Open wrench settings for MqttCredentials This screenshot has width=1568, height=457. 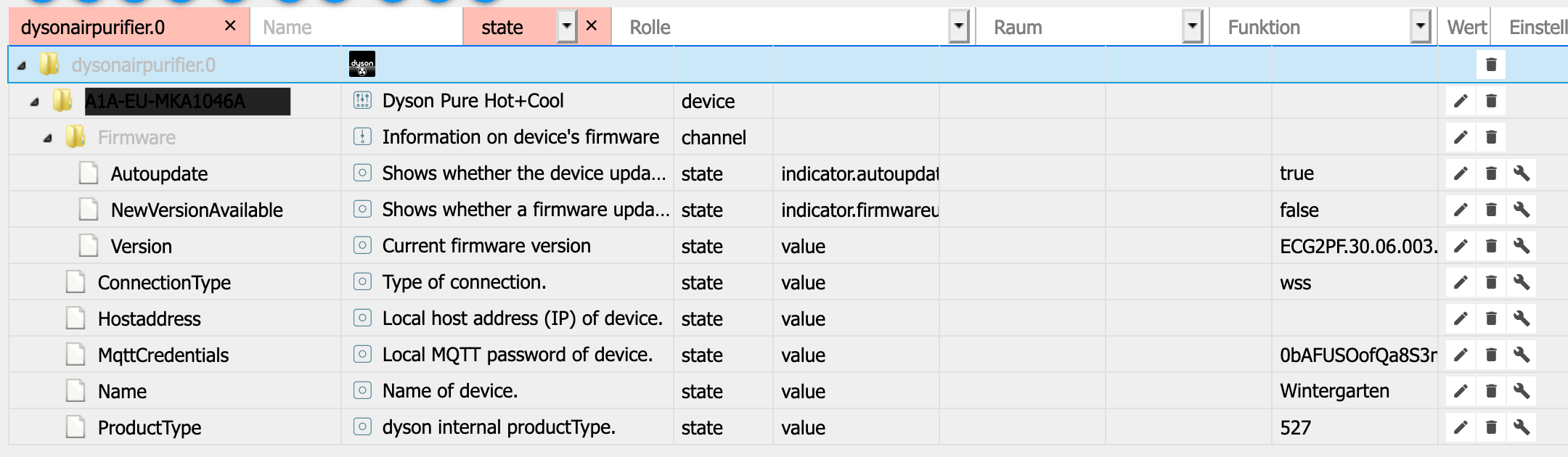pos(1522,355)
